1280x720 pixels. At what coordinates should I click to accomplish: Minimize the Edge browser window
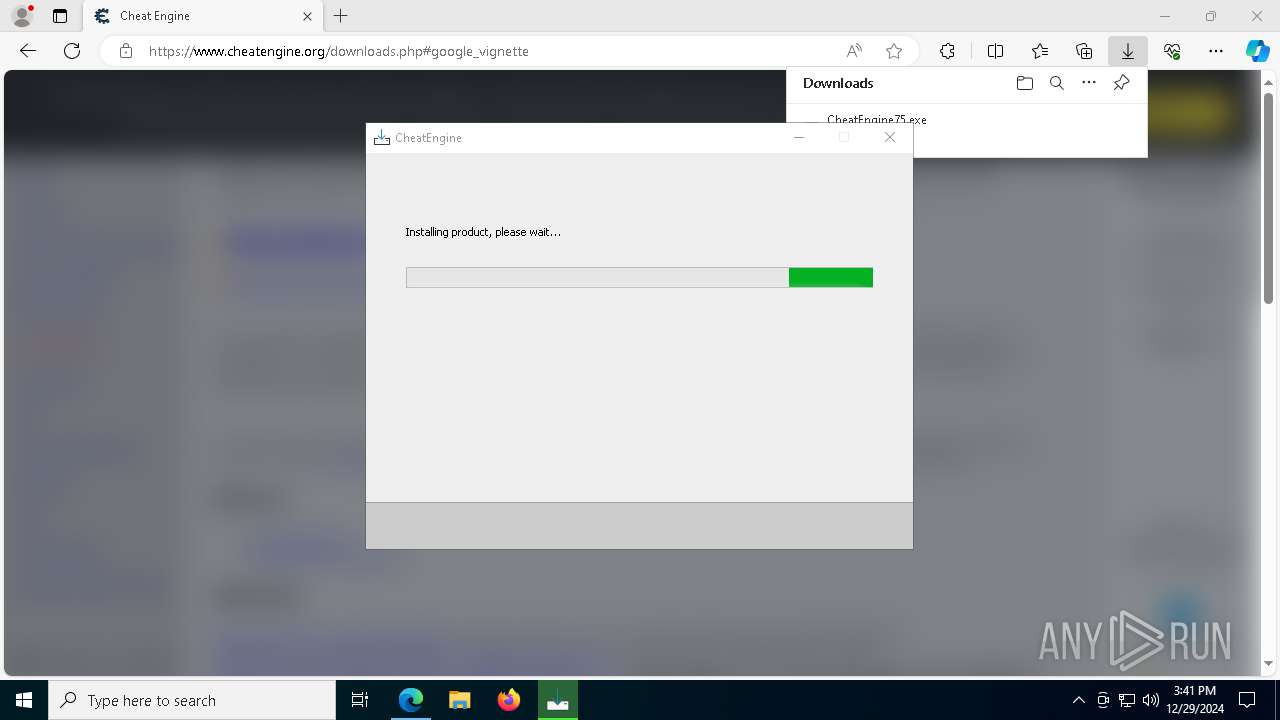(1165, 16)
